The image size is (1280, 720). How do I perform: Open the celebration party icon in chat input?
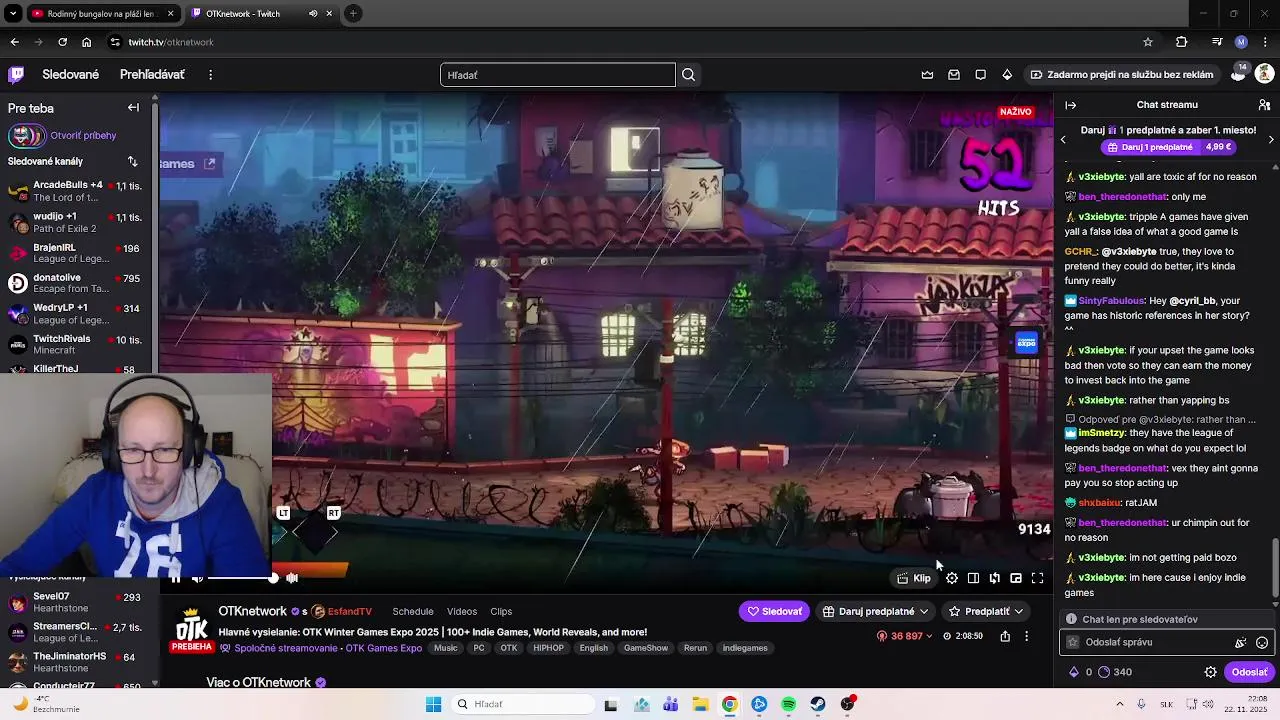pos(1240,643)
